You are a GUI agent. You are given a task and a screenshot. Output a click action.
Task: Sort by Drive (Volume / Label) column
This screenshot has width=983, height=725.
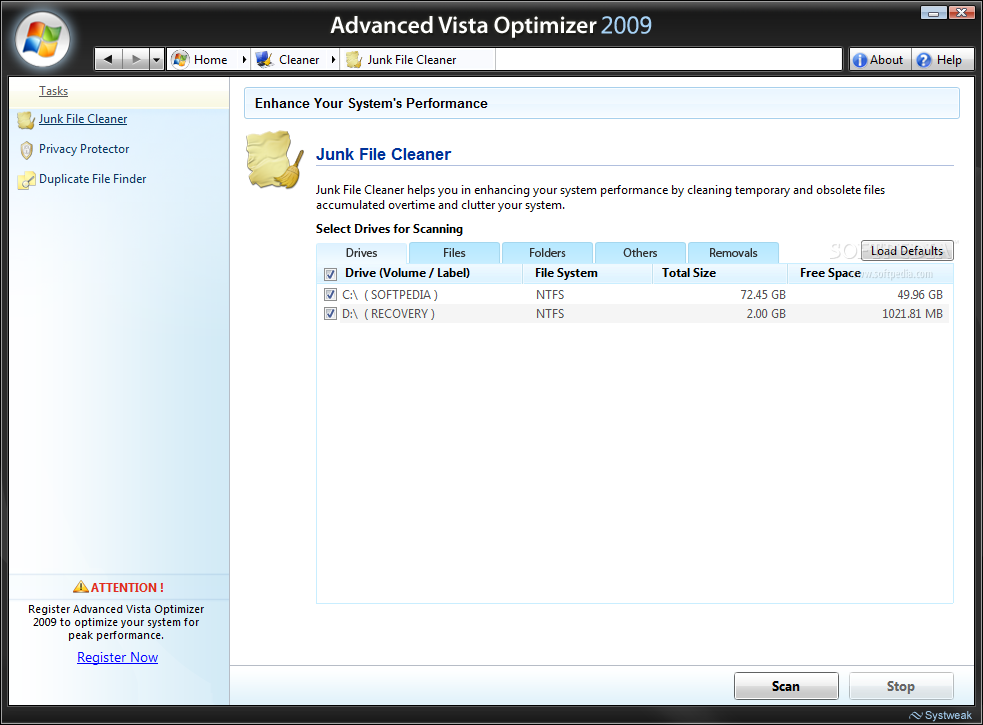point(407,273)
